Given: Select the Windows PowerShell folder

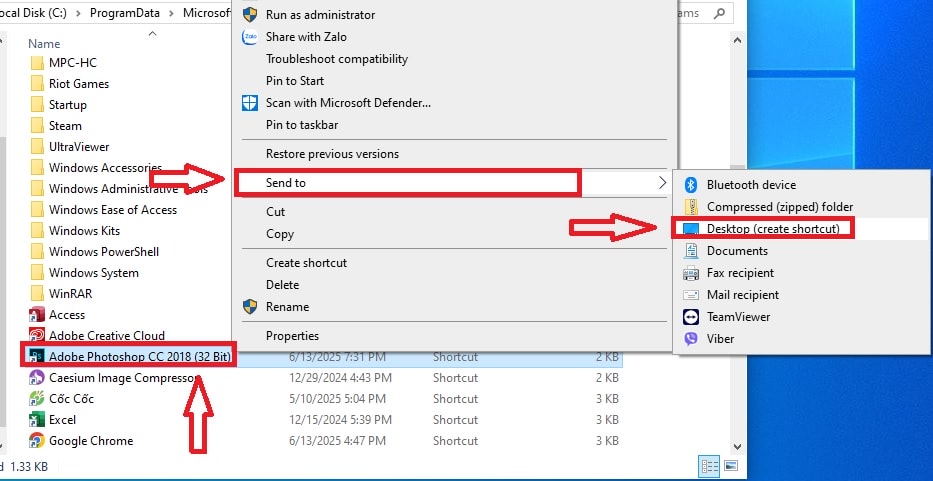Looking at the screenshot, I should tap(104, 252).
